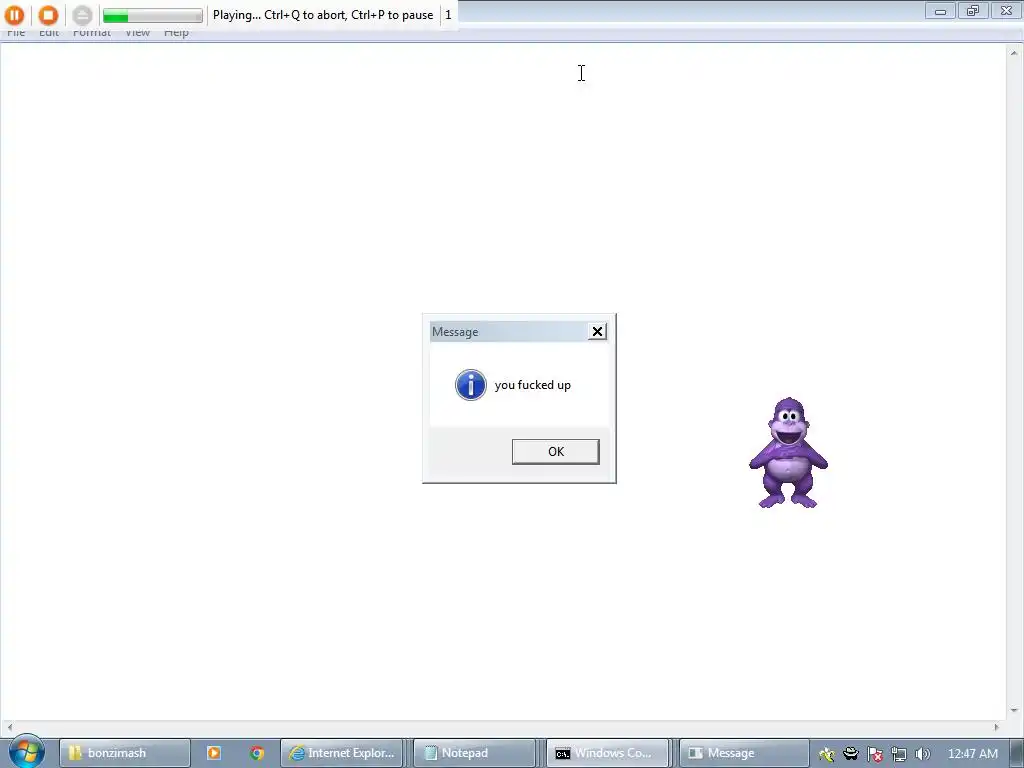The height and width of the screenshot is (768, 1024).
Task: Open the Windows Start menu orb
Action: [x=26, y=752]
